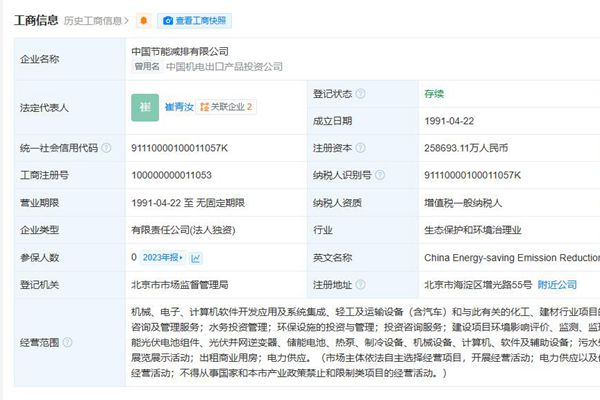Screen dimensions: 600x400
Task: Click the 崔 legal representative avatar
Action: tap(145, 106)
